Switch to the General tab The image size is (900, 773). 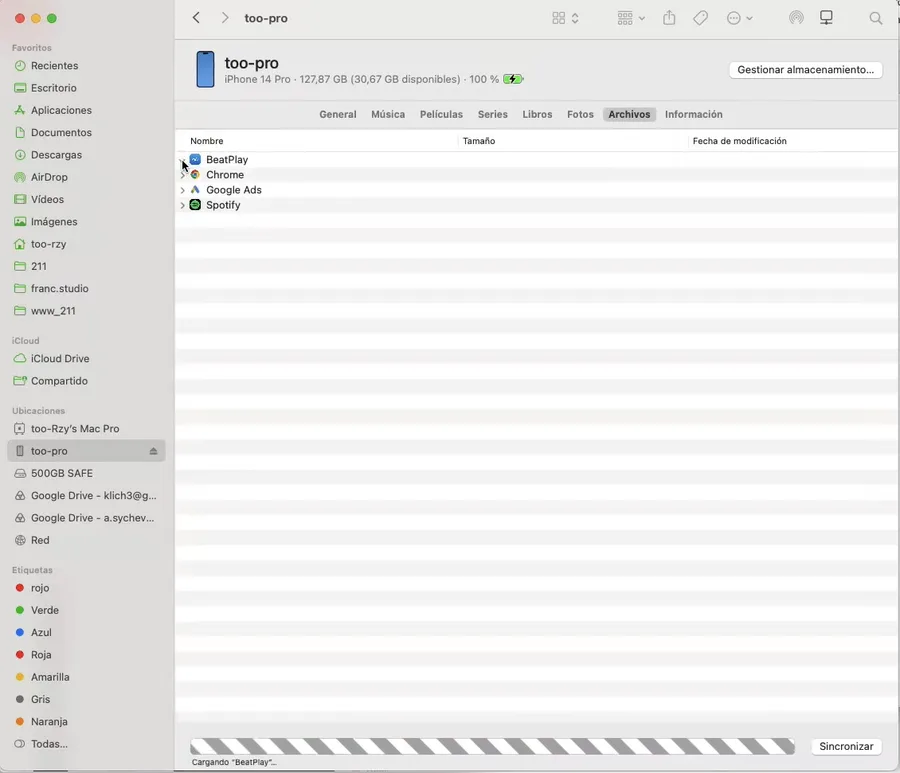pyautogui.click(x=338, y=114)
